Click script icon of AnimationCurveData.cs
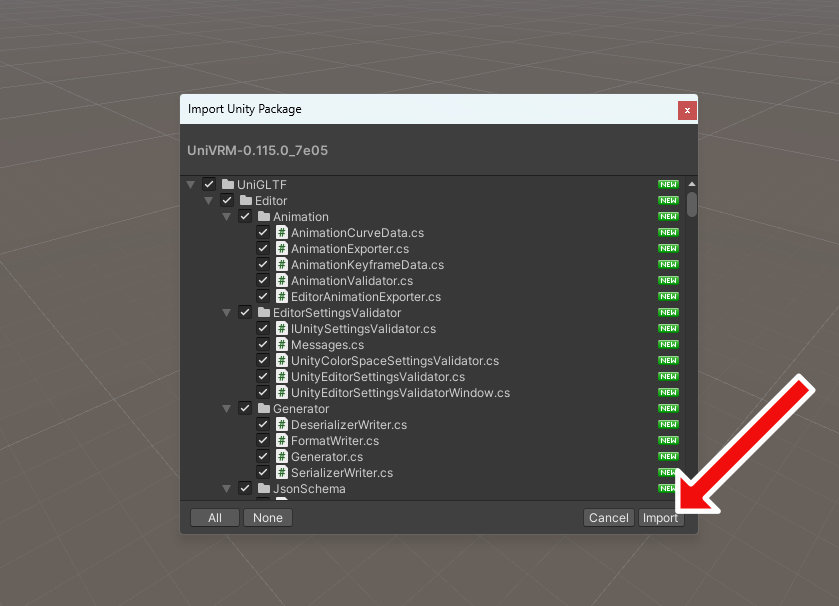 [282, 233]
